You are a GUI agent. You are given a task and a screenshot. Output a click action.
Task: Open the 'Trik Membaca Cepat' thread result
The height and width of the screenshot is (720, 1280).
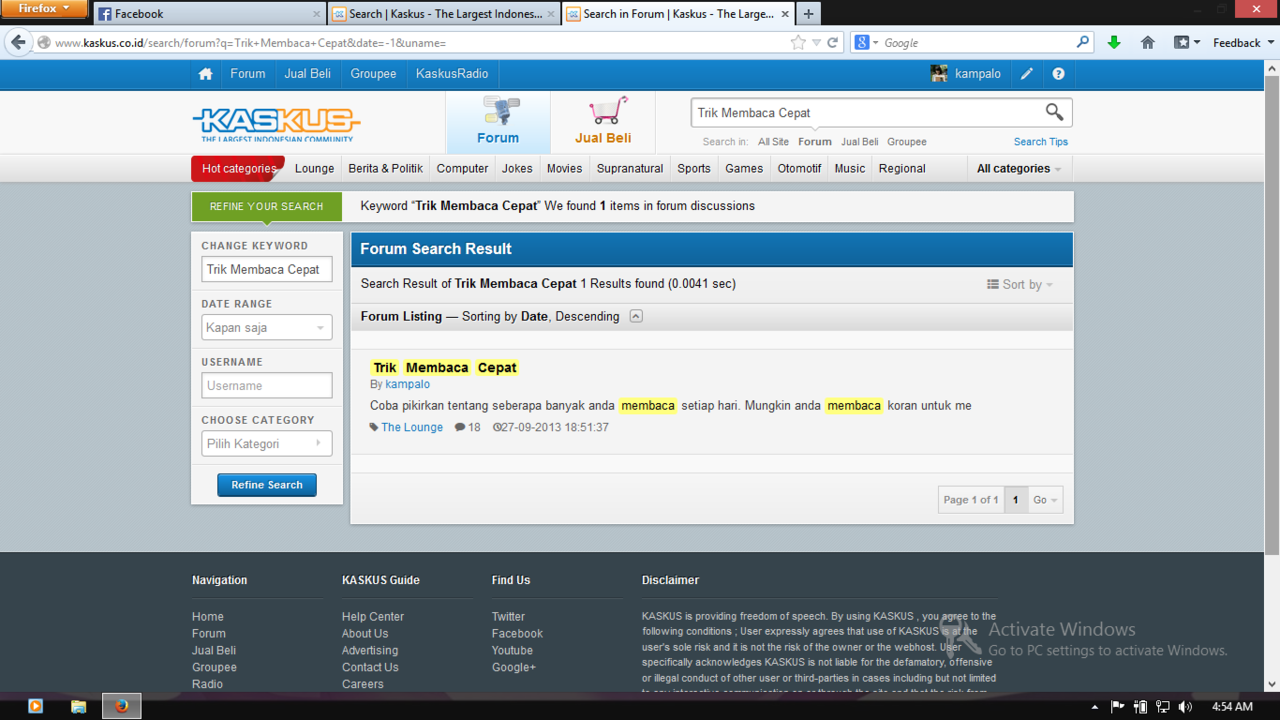pyautogui.click(x=444, y=368)
